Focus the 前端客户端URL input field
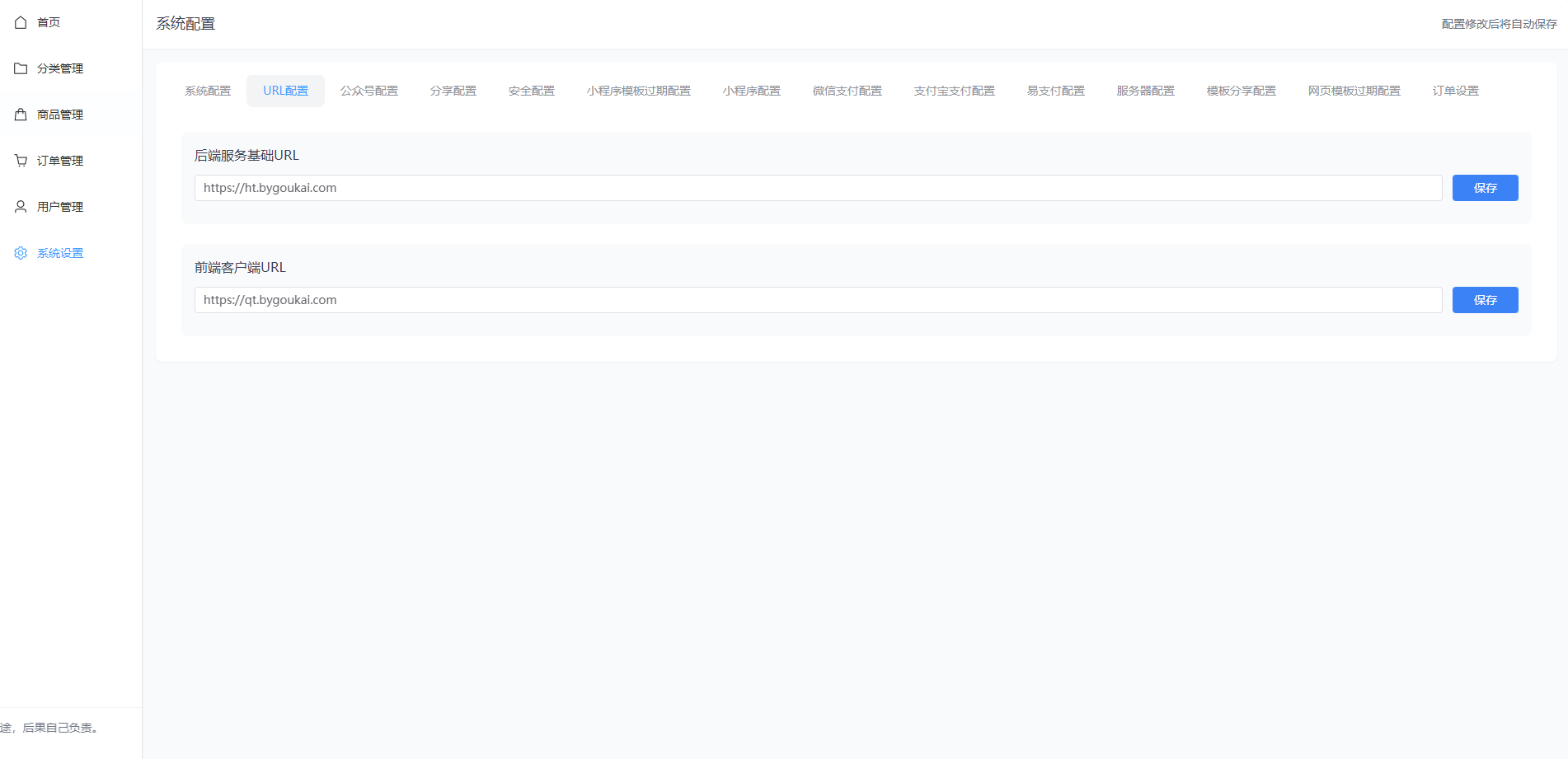The width and height of the screenshot is (1568, 759). click(x=818, y=300)
